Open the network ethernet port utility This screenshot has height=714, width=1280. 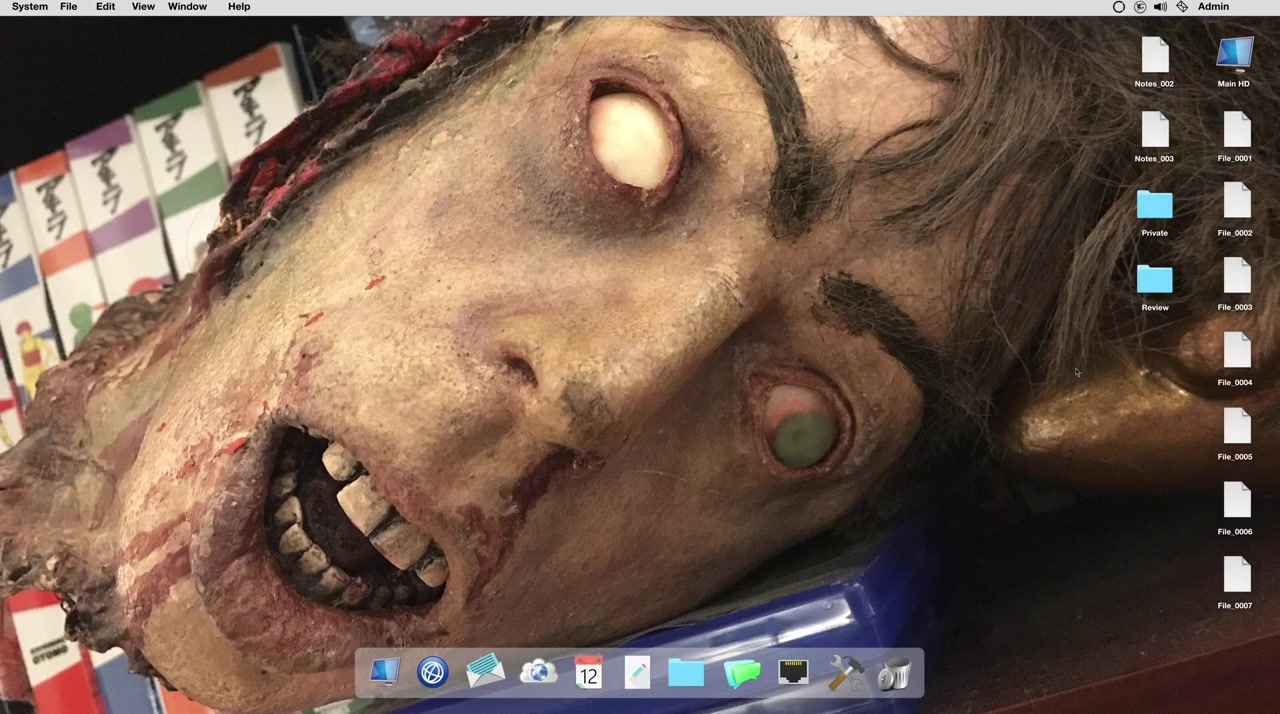click(793, 673)
